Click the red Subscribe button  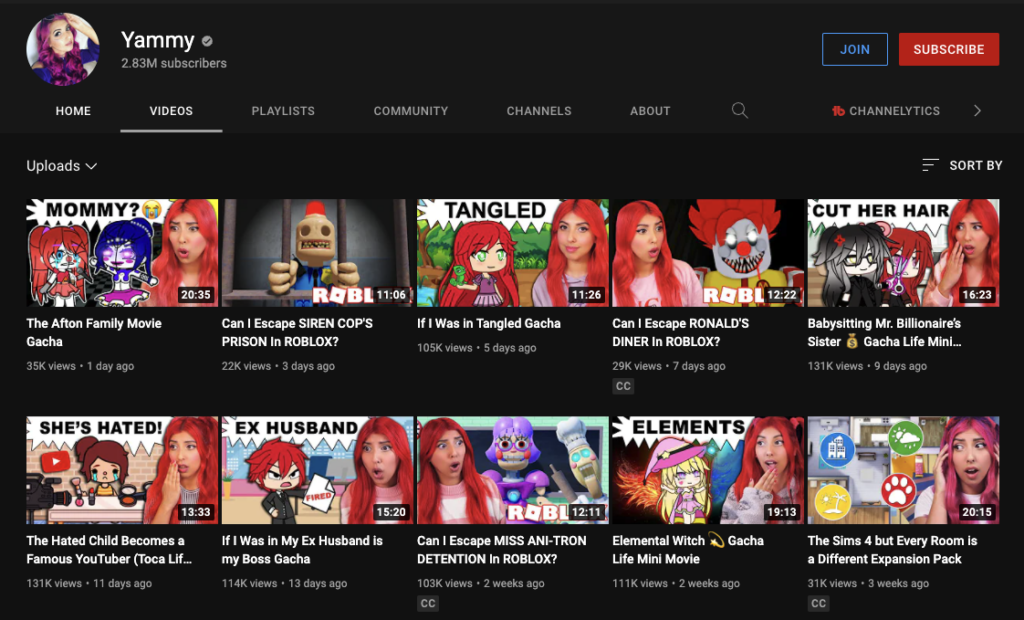[948, 49]
